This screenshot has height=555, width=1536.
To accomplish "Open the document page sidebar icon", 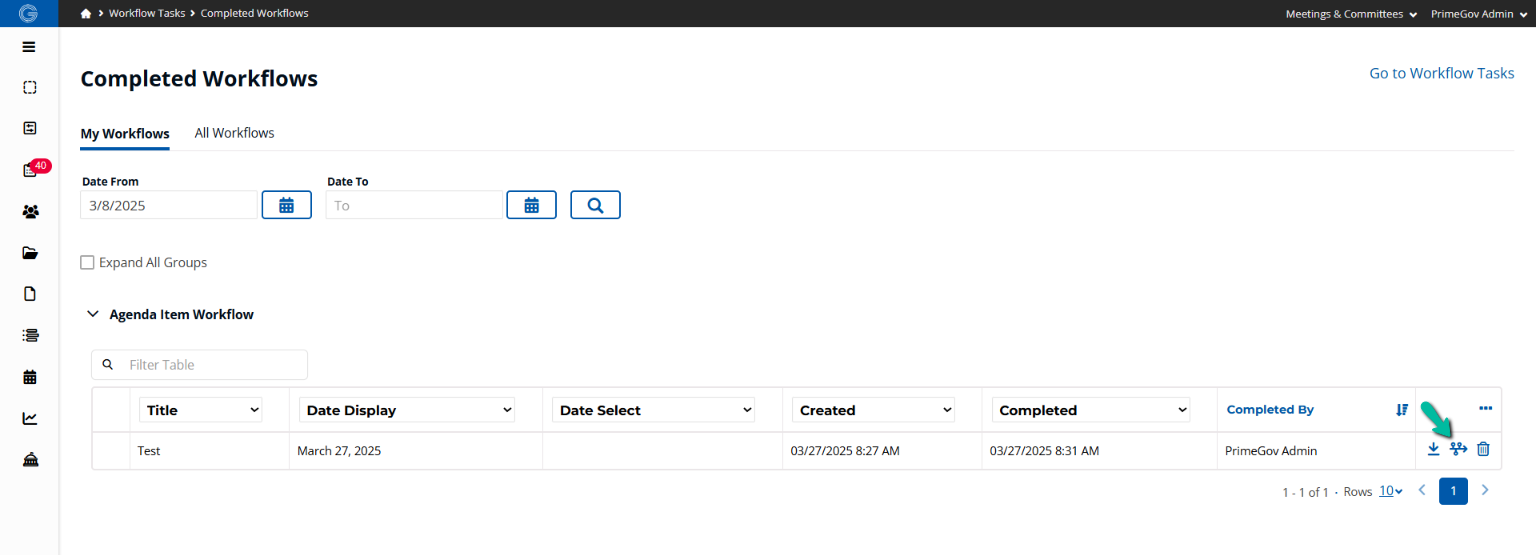I will (30, 294).
